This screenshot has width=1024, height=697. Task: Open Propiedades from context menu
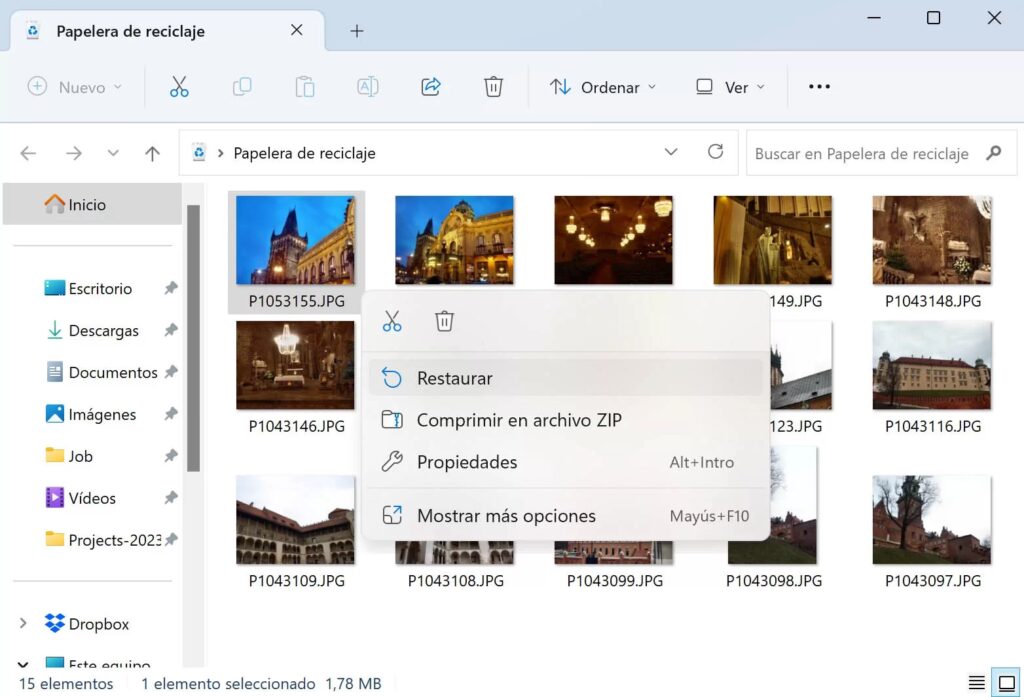pyautogui.click(x=467, y=462)
